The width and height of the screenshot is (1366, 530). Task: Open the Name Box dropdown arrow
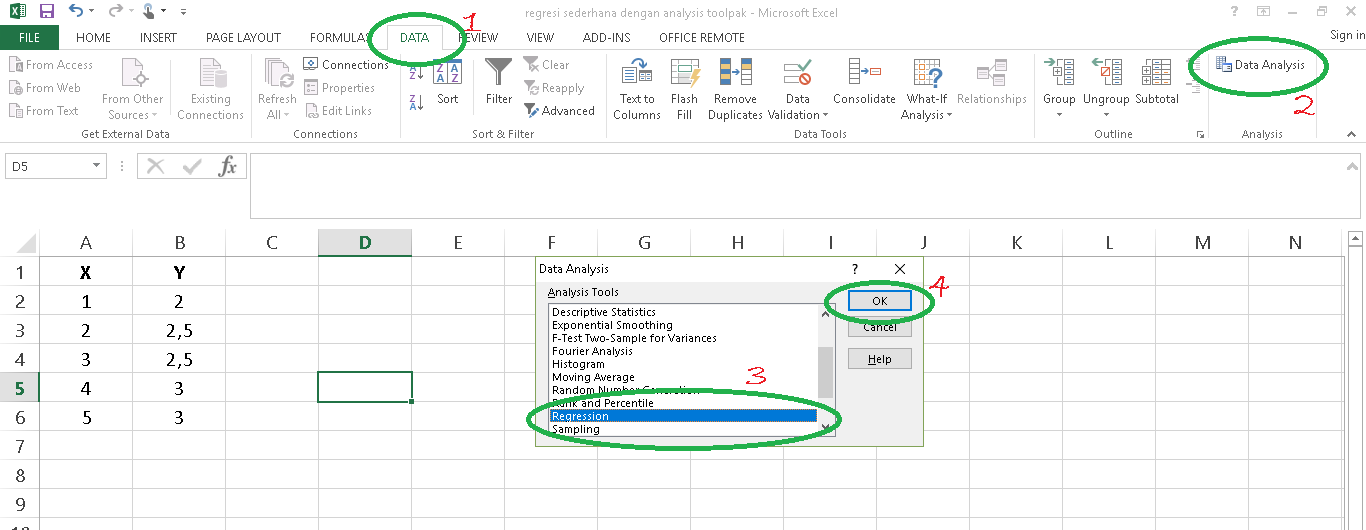click(97, 167)
